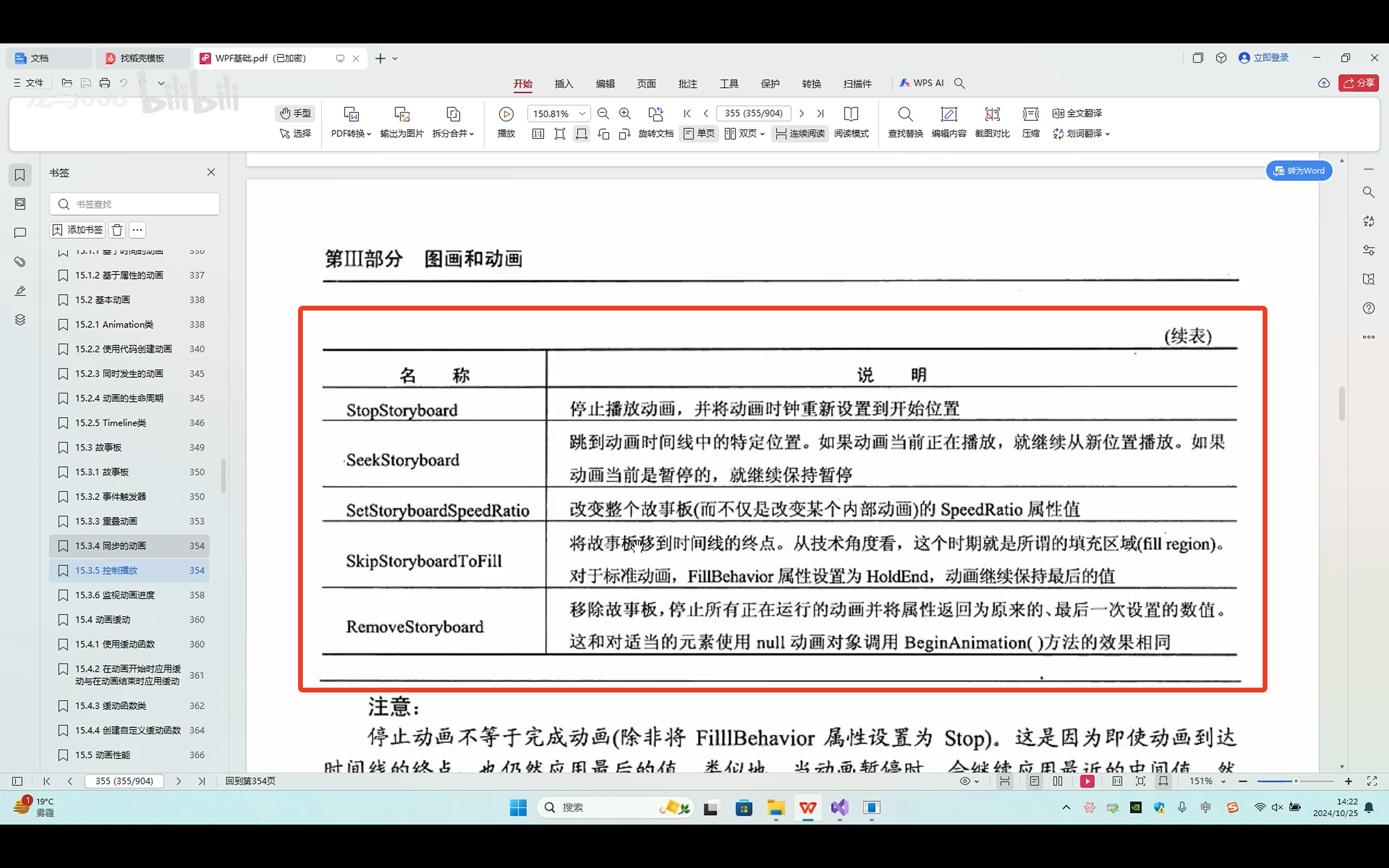Open the thumbnails panel in left sidebar
The image size is (1389, 868).
(20, 204)
